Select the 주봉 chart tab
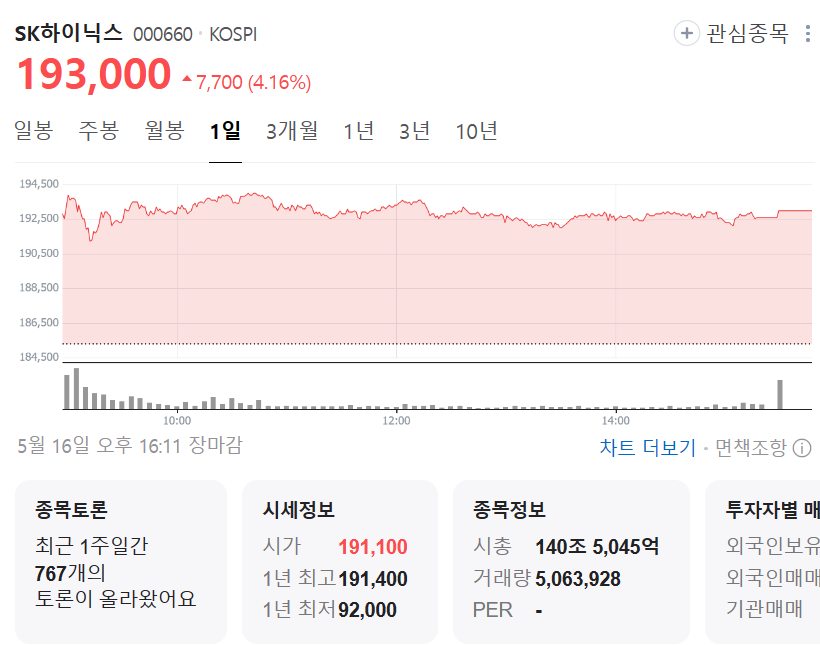The image size is (820, 645). pos(99,131)
